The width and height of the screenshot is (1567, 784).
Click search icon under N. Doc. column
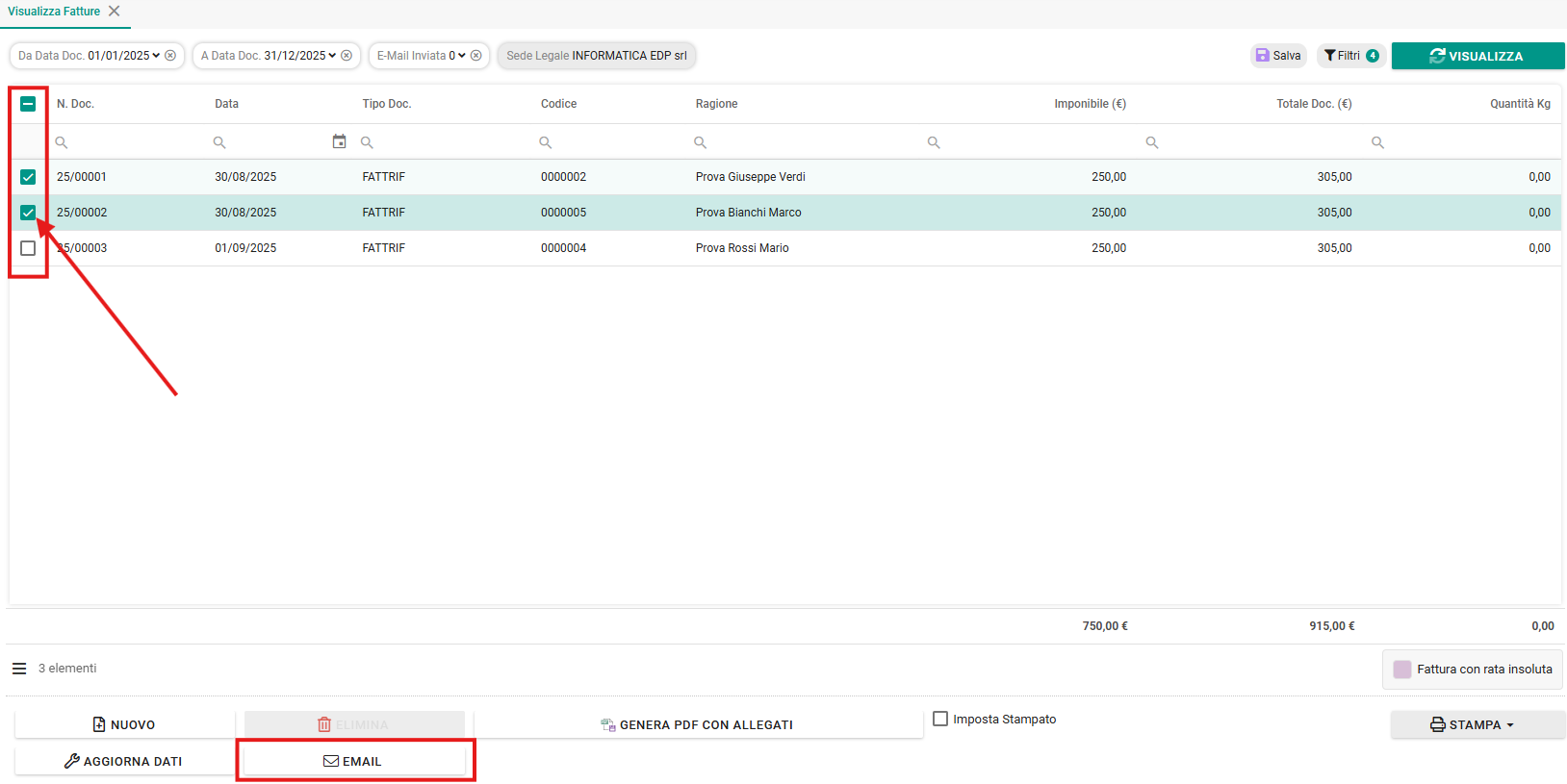click(x=62, y=142)
